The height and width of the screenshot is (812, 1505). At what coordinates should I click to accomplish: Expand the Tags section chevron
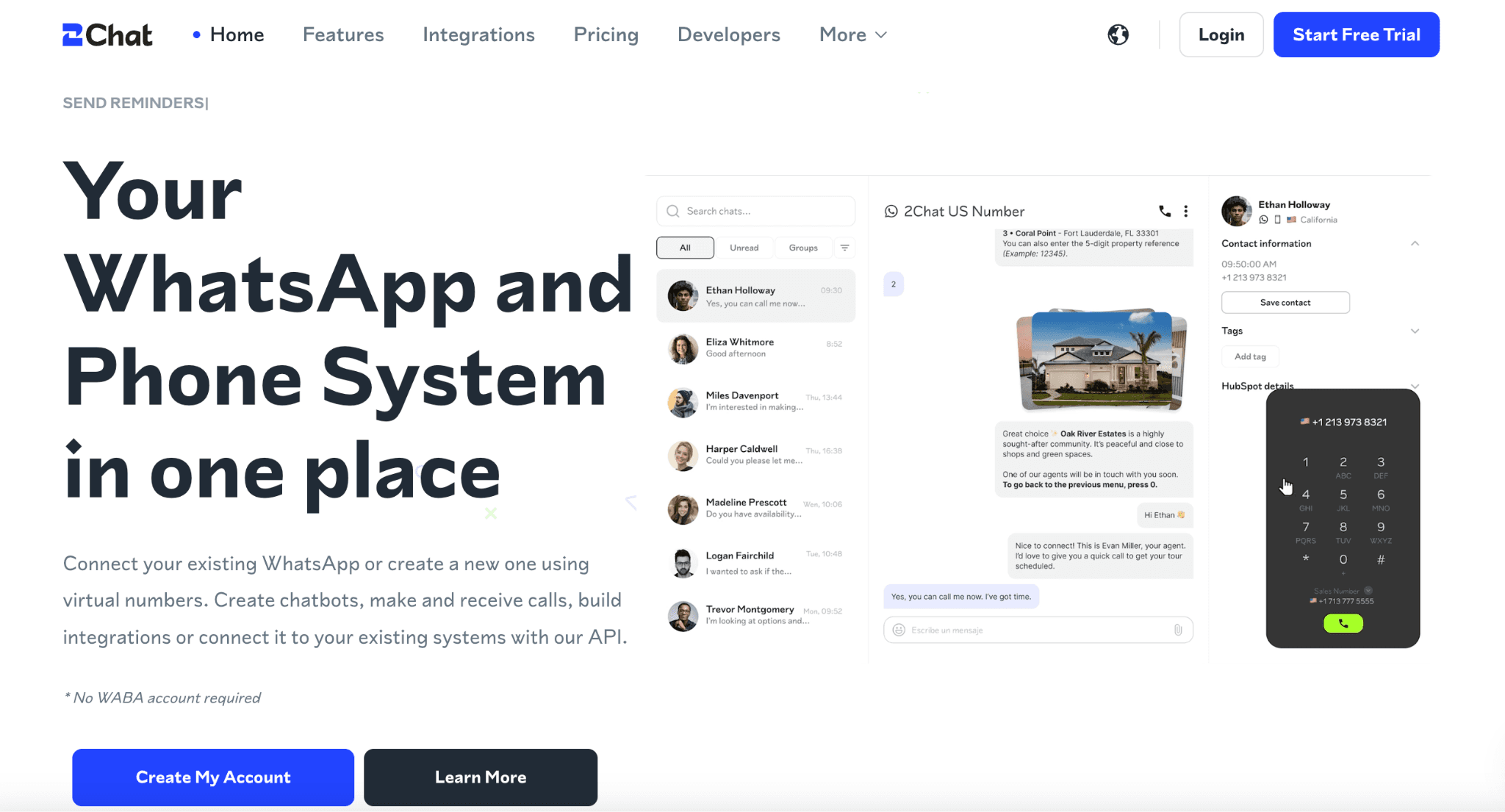1415,331
